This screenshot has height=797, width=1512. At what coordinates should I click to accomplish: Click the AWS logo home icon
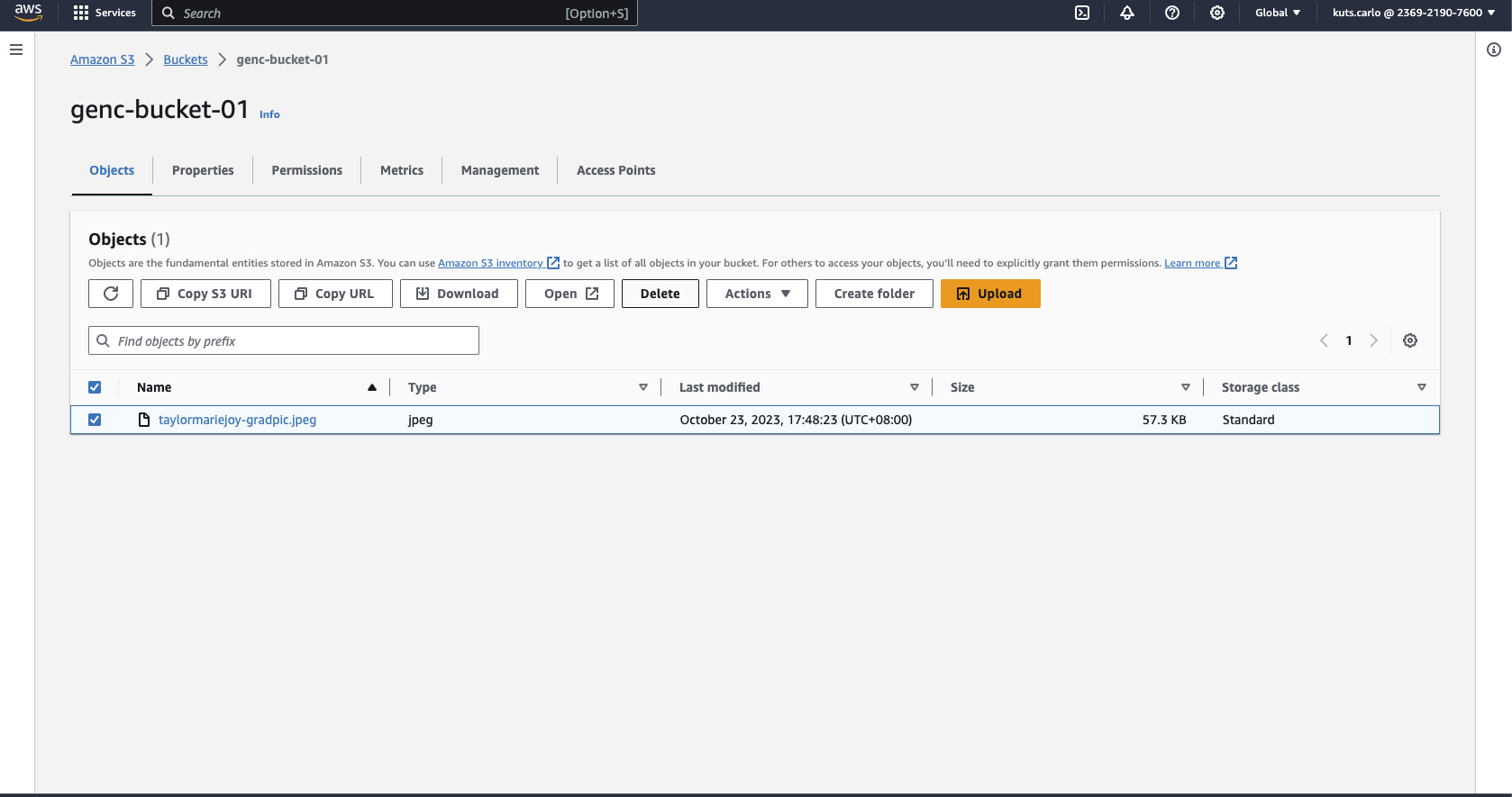[x=28, y=13]
